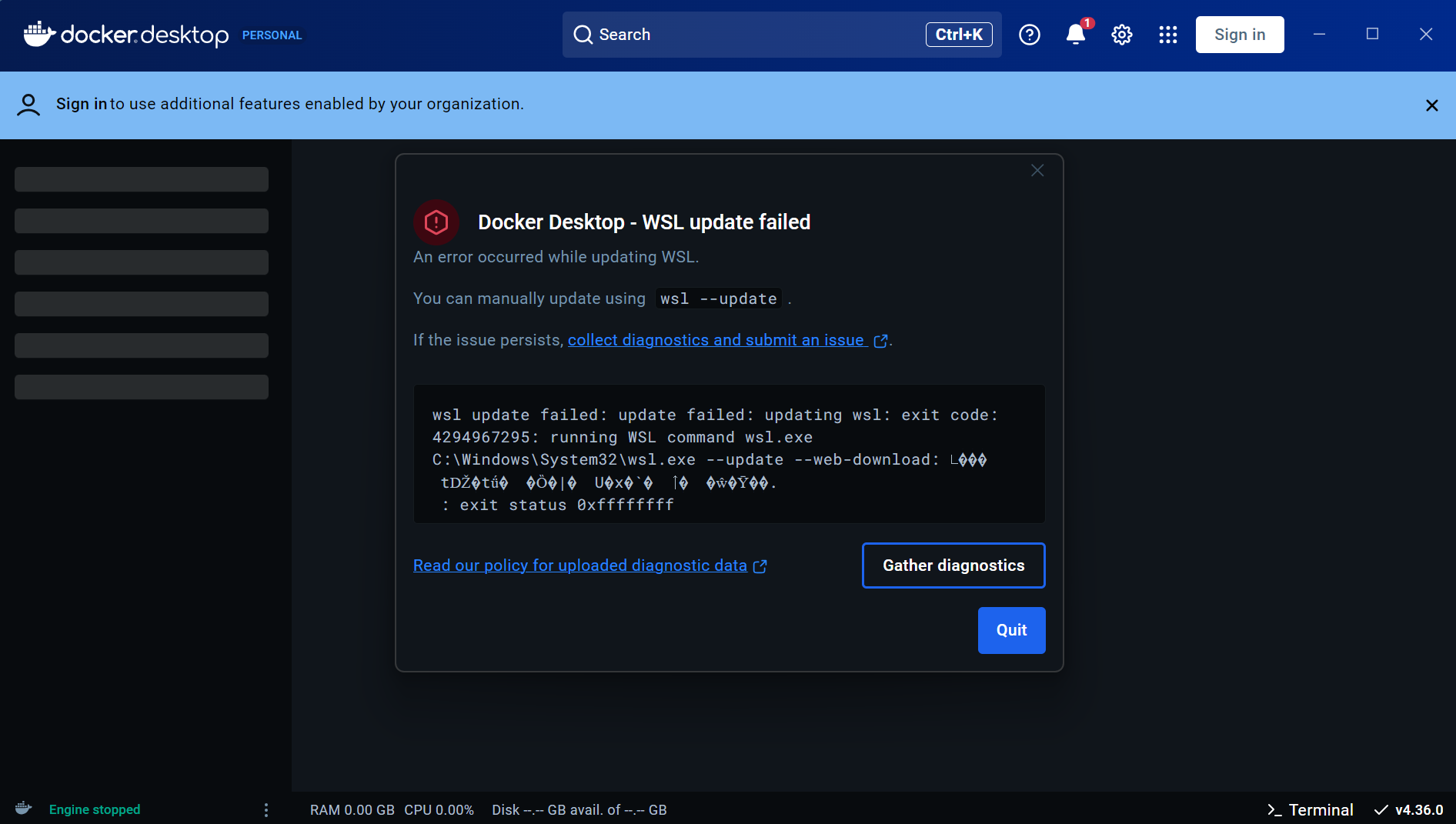Viewport: 1456px width, 824px height.
Task: Click the Sign in link in banner
Action: coord(81,104)
